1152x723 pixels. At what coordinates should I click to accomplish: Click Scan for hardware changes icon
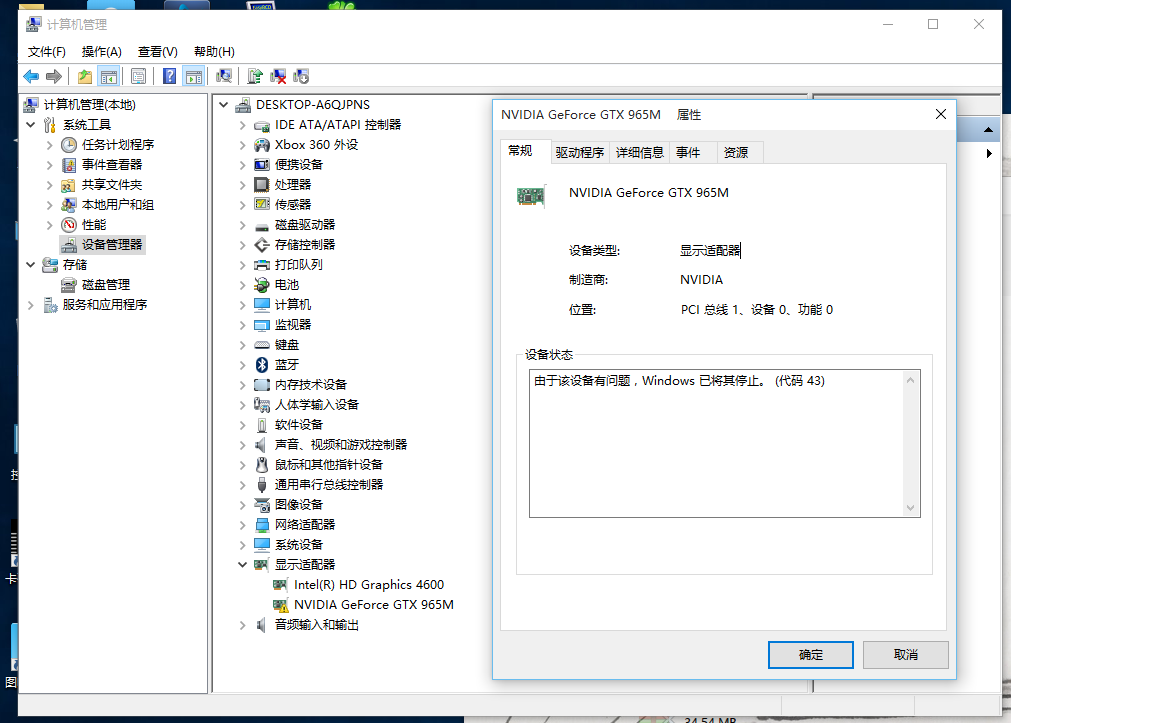(224, 76)
